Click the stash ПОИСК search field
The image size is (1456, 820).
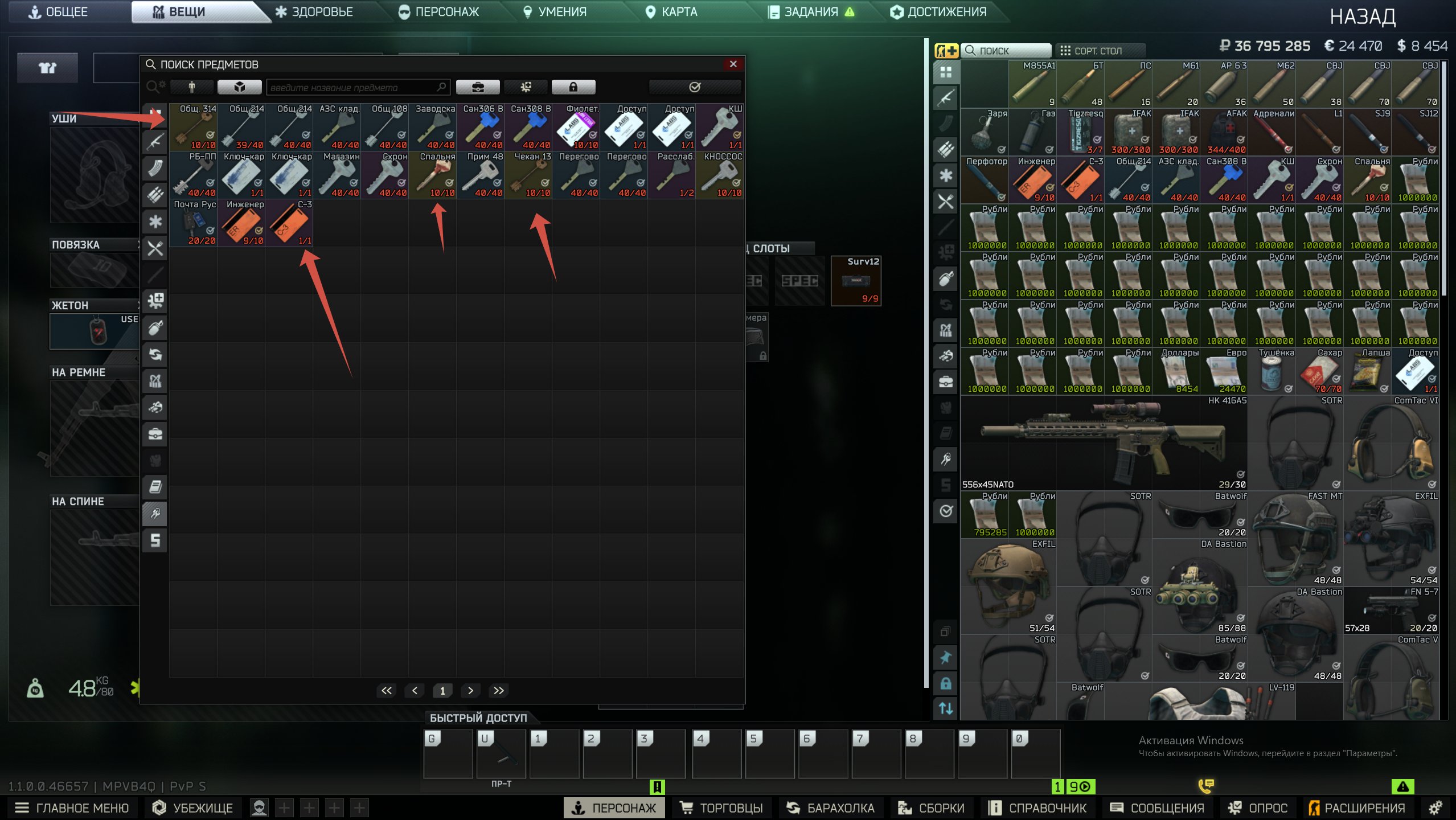pyautogui.click(x=1007, y=51)
